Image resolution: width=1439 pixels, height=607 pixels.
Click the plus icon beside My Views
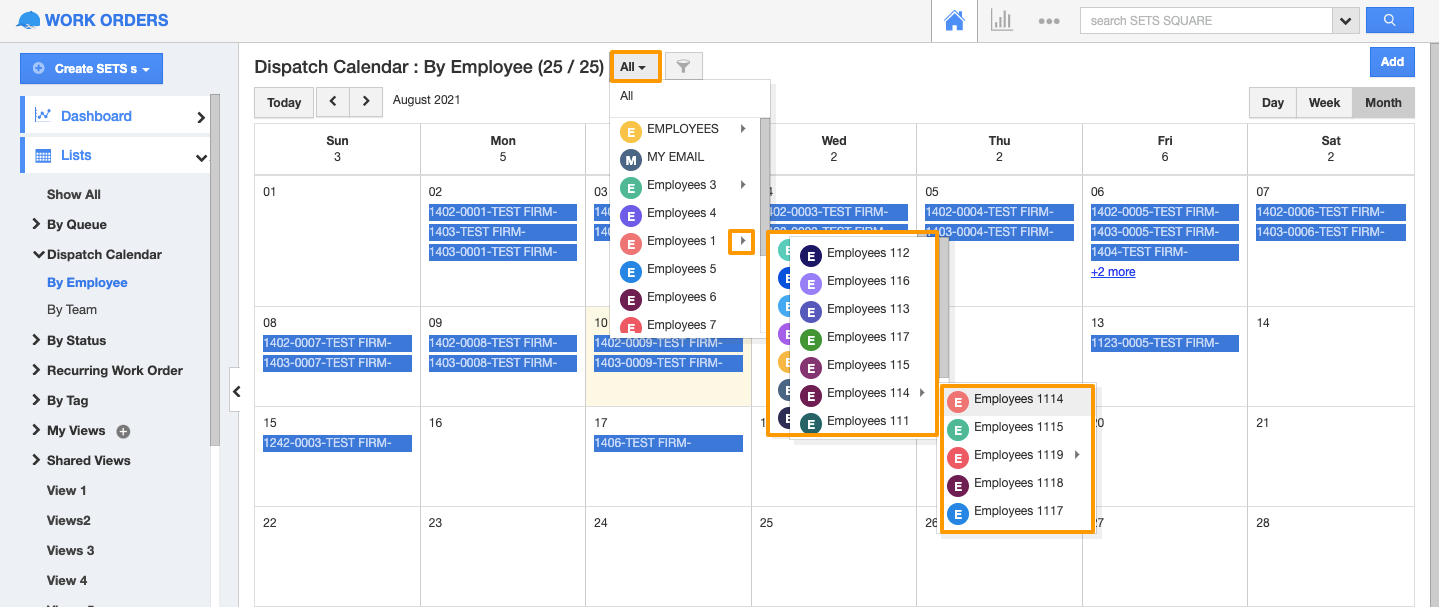coord(124,432)
